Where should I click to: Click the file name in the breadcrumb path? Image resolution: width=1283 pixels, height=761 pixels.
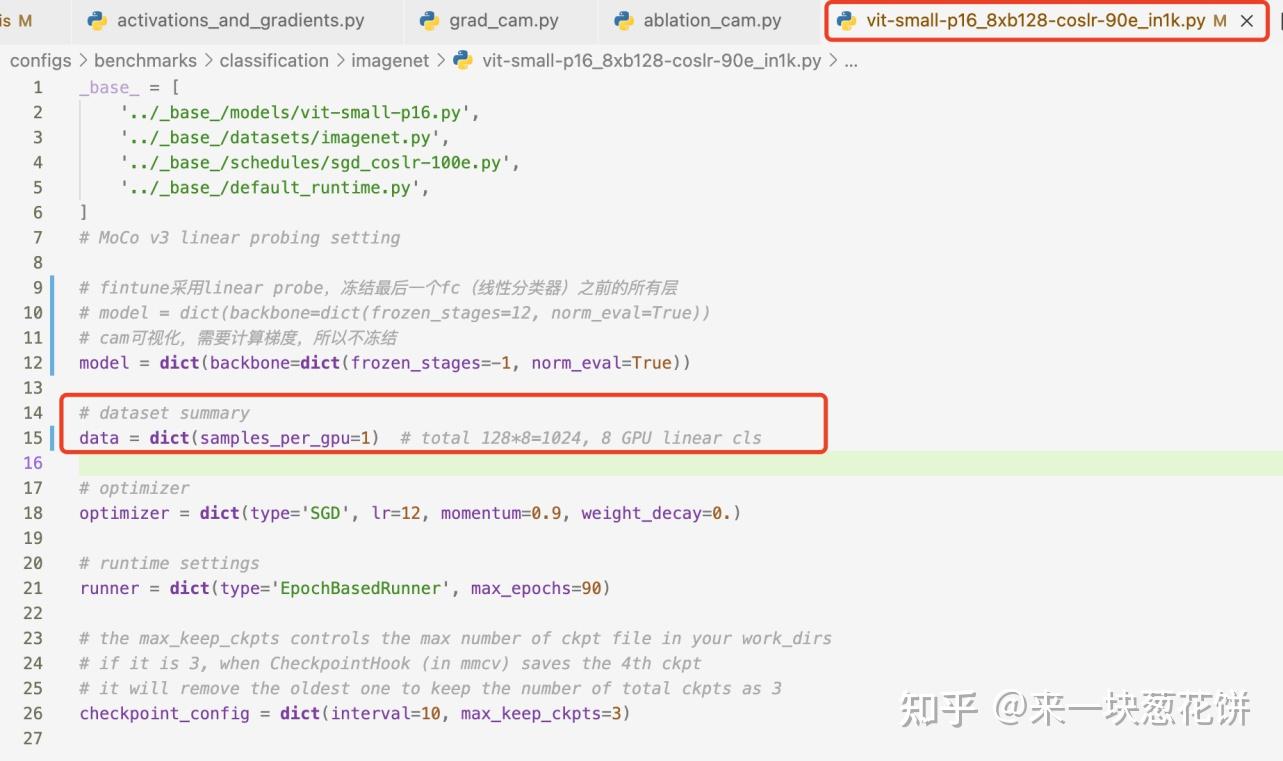pyautogui.click(x=651, y=60)
